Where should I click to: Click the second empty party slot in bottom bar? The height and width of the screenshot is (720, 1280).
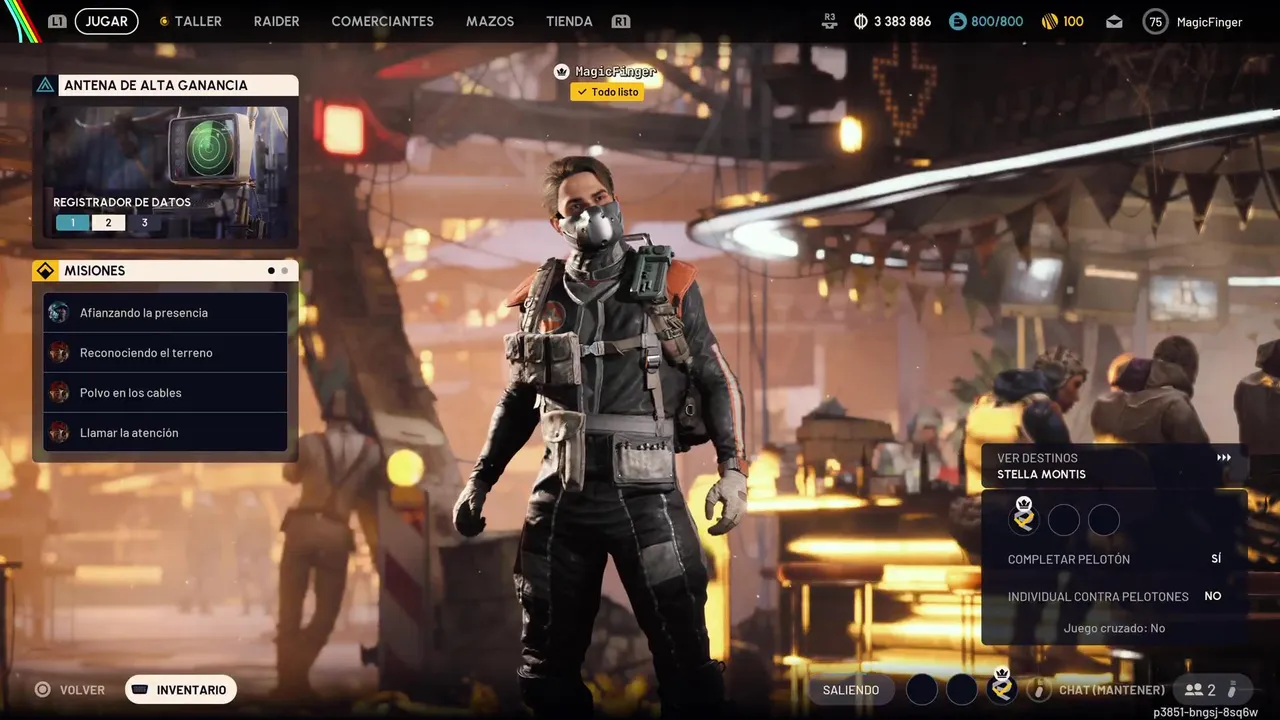pyautogui.click(x=962, y=689)
